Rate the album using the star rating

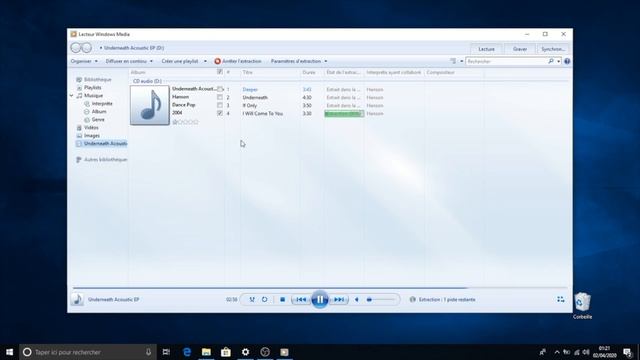(185, 122)
